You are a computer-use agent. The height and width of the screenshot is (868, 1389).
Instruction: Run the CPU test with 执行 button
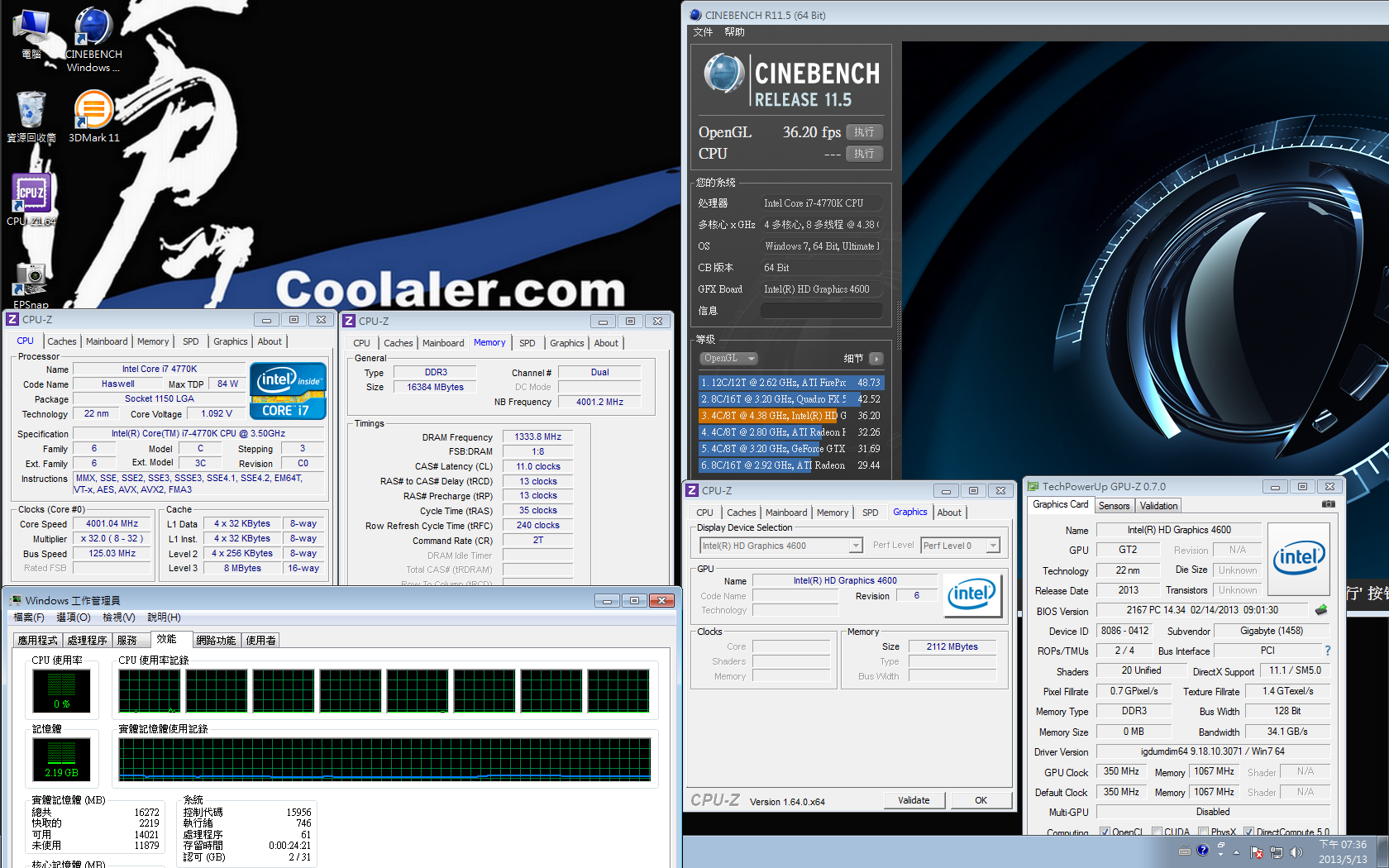tap(865, 154)
